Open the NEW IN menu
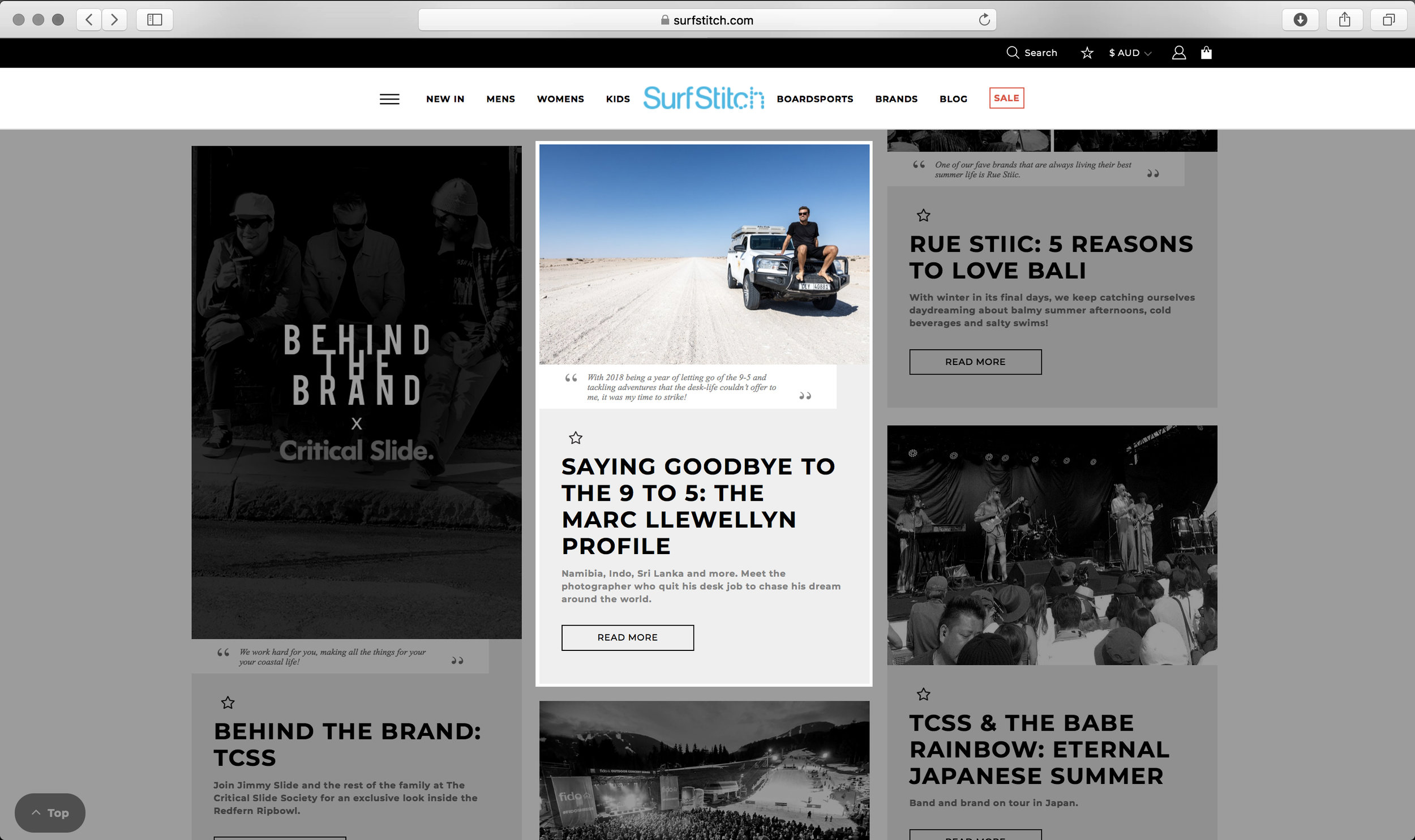Image resolution: width=1415 pixels, height=840 pixels. tap(445, 99)
